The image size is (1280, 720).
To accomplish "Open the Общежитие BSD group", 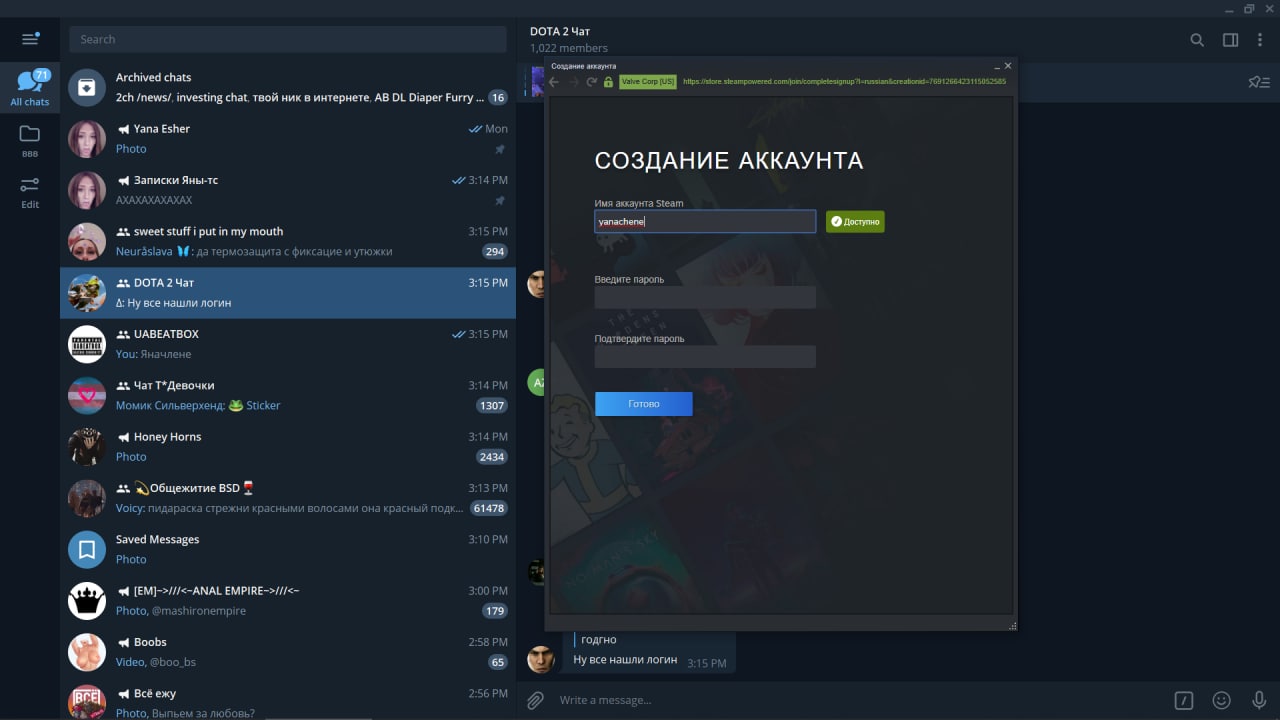I will (x=288, y=498).
